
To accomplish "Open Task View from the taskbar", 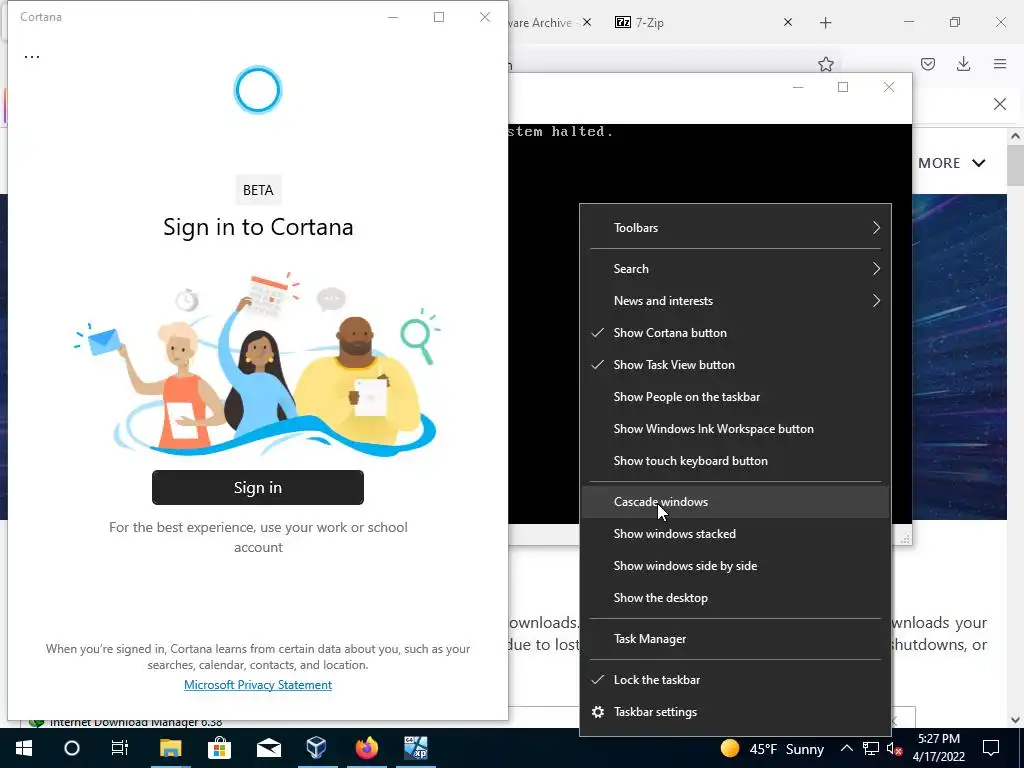I will click(120, 748).
